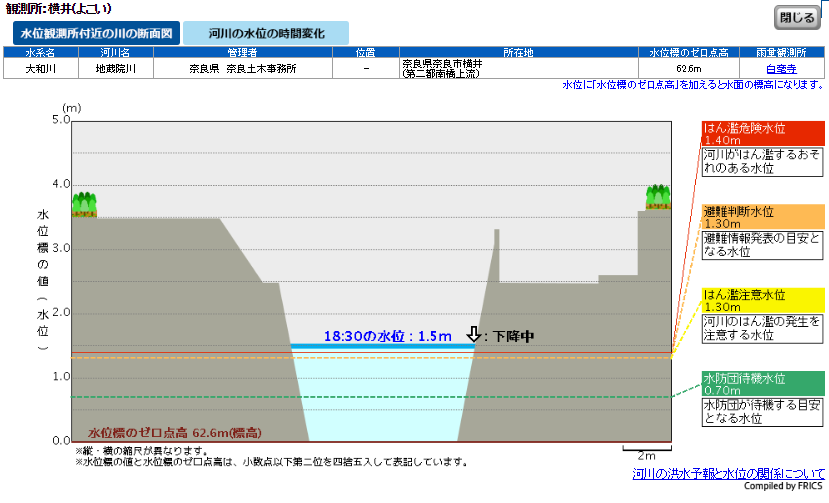This screenshot has width=829, height=503.
Task: Click the 大和川 table cell
Action: pyautogui.click(x=41, y=69)
